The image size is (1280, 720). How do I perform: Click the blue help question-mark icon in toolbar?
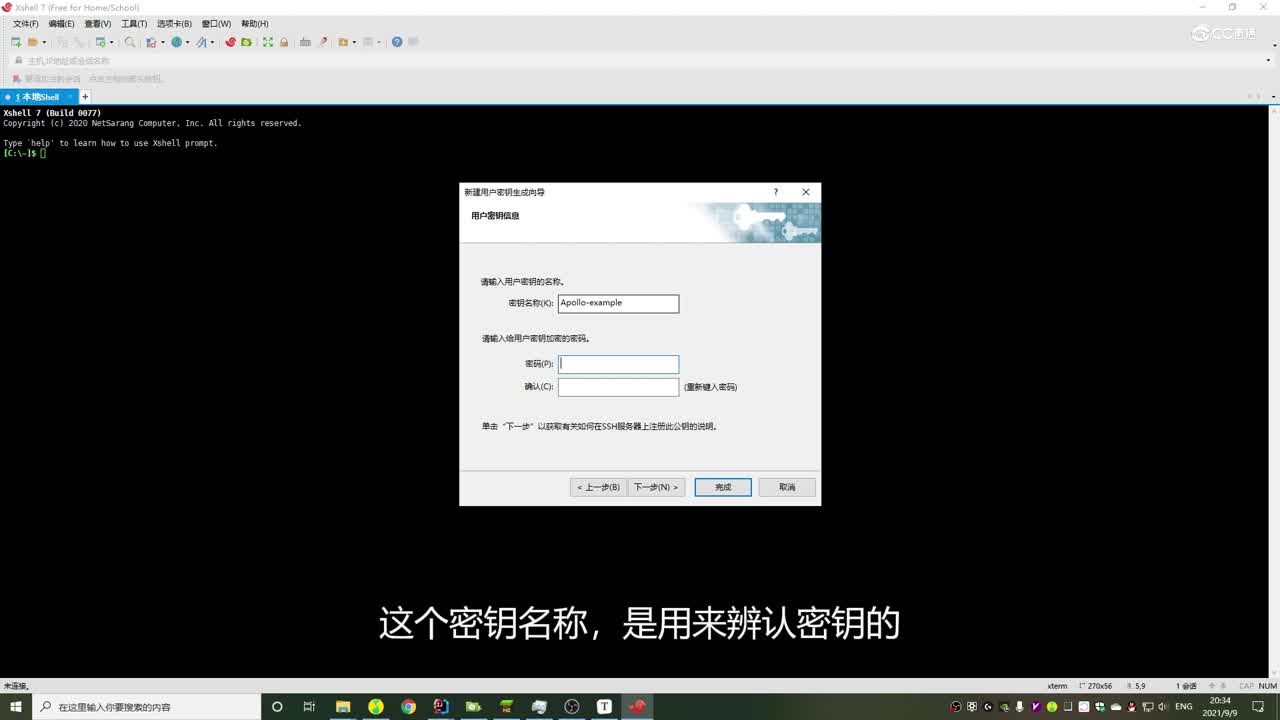397,42
